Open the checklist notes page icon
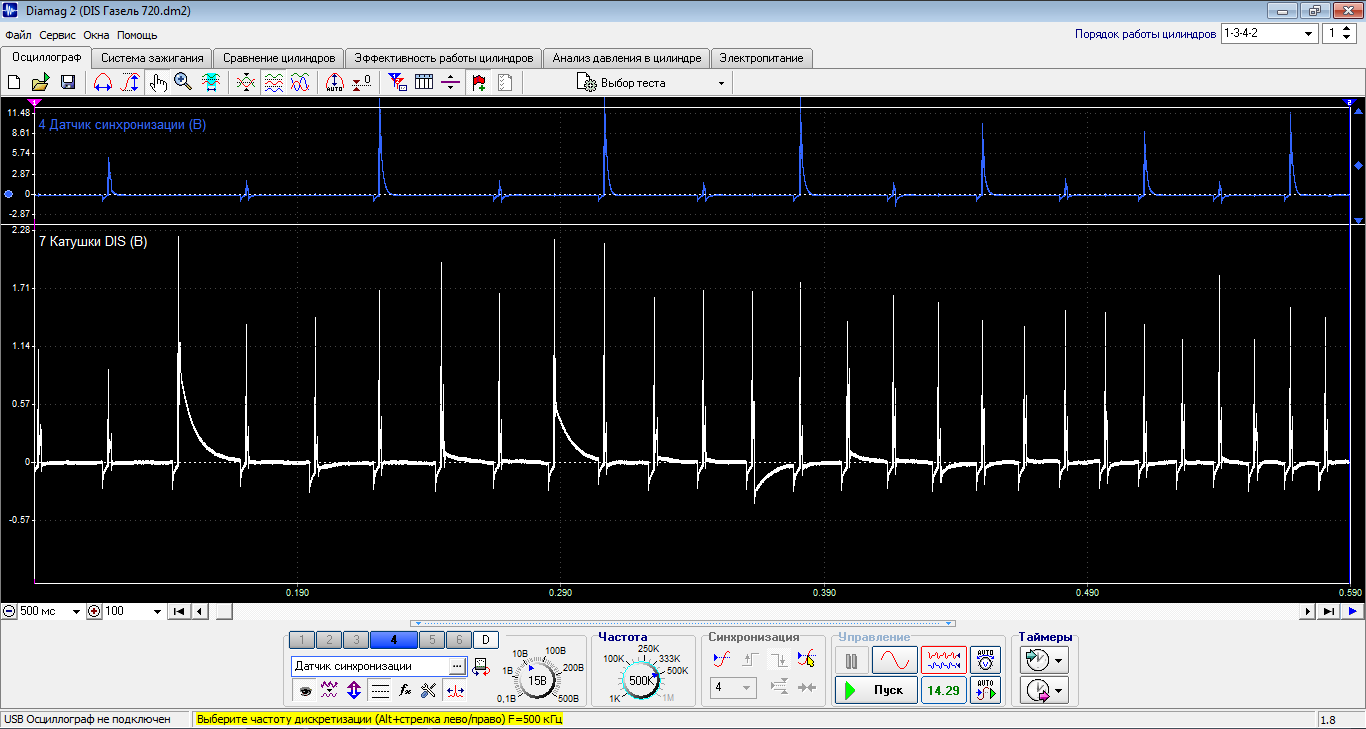 [505, 83]
